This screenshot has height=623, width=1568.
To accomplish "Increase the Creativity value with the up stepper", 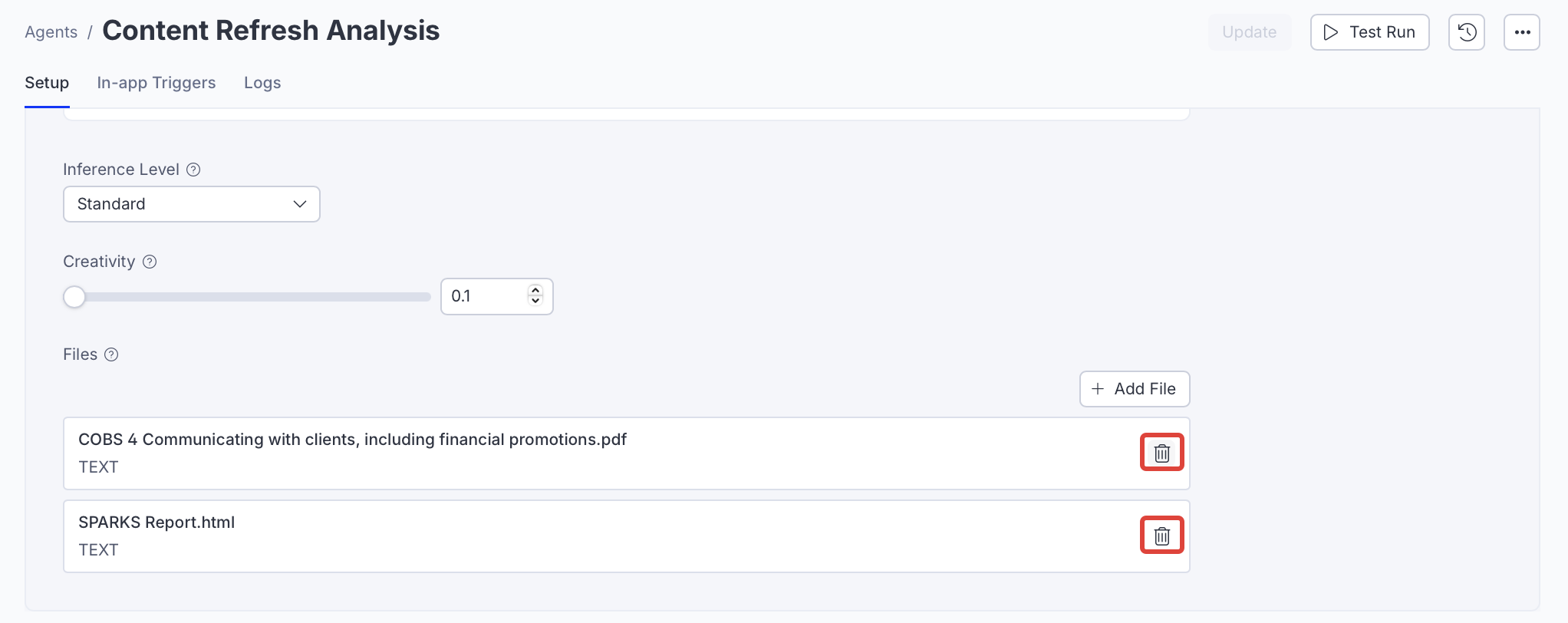I will (535, 291).
